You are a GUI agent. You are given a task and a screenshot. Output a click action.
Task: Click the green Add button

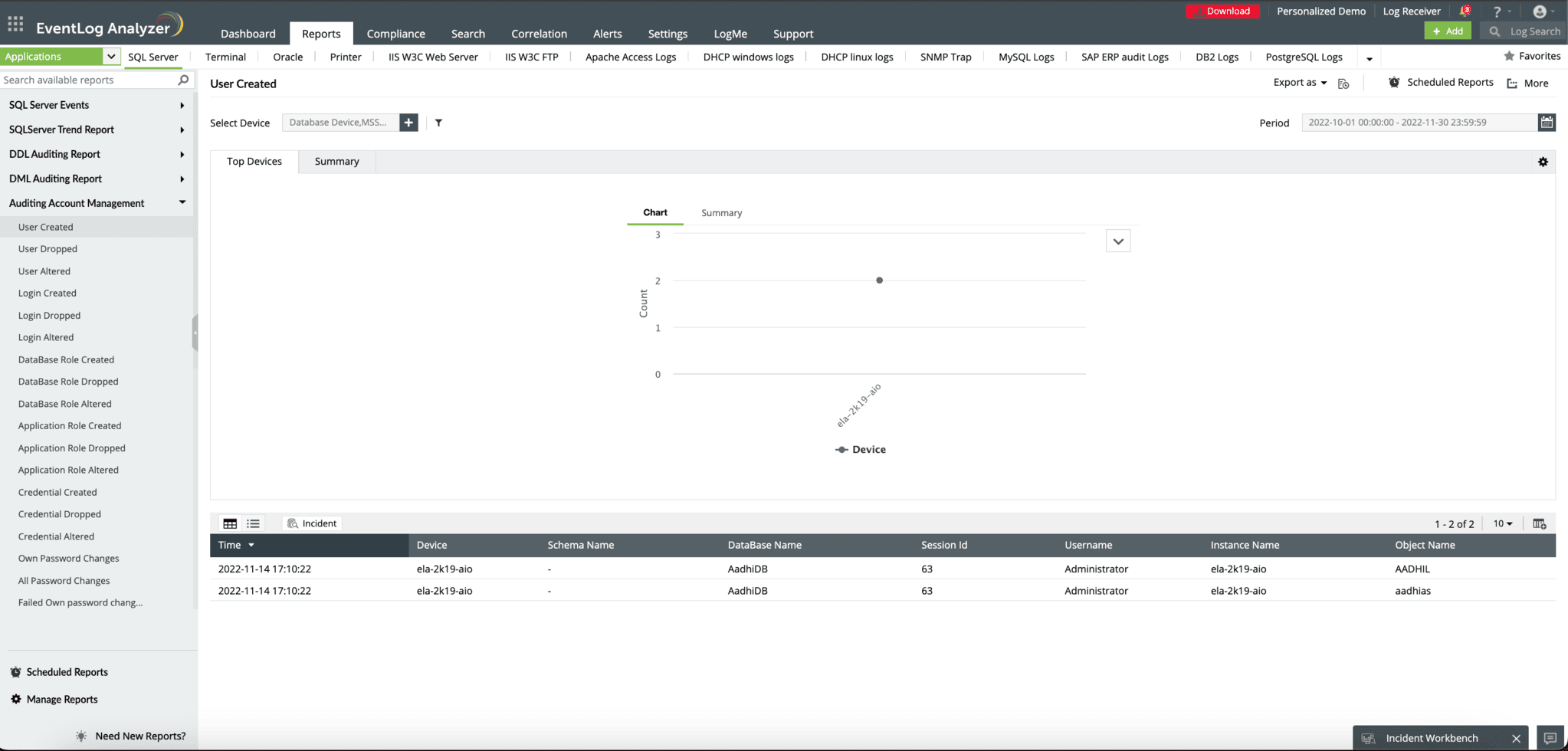coord(1447,31)
